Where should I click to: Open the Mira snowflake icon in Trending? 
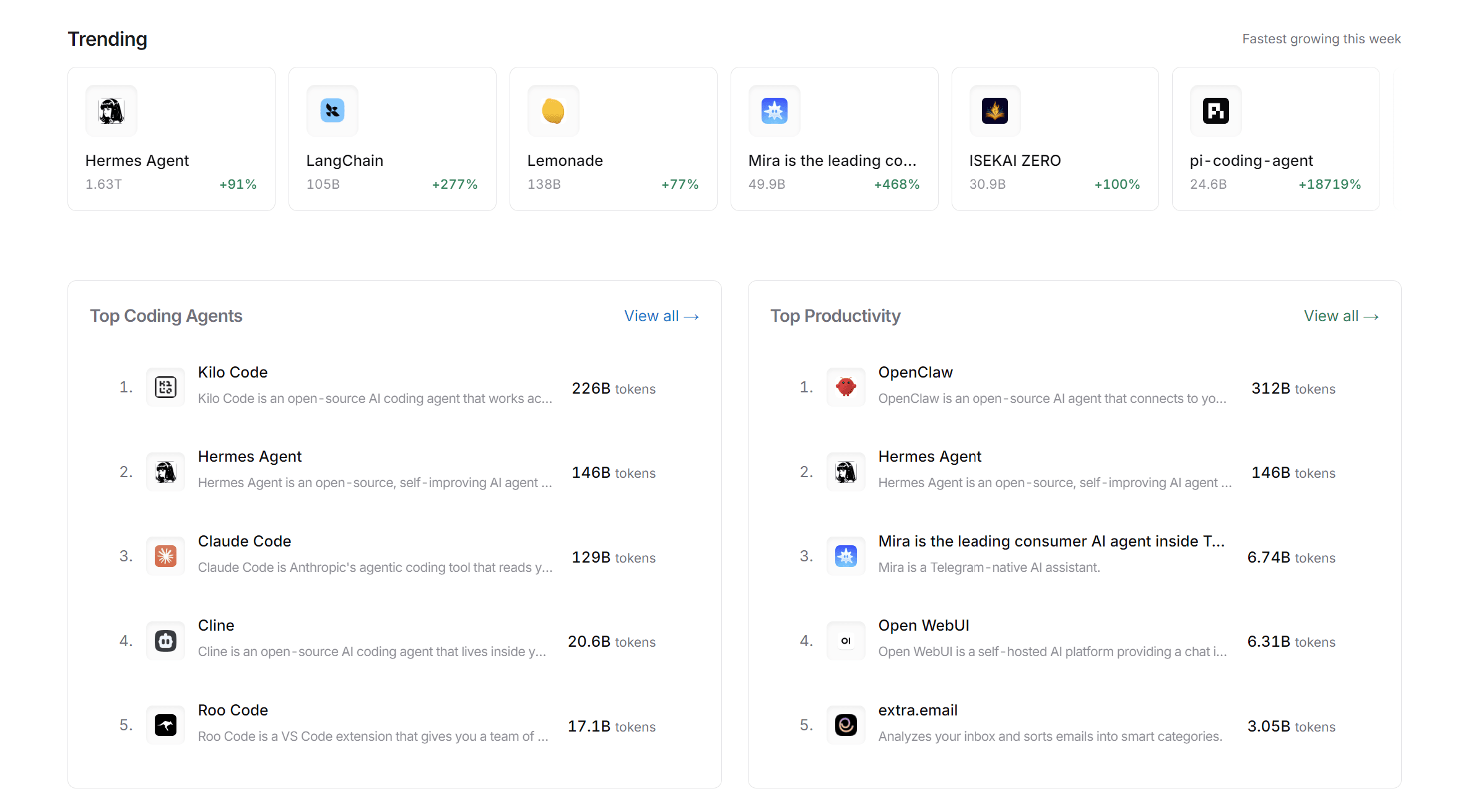(775, 111)
